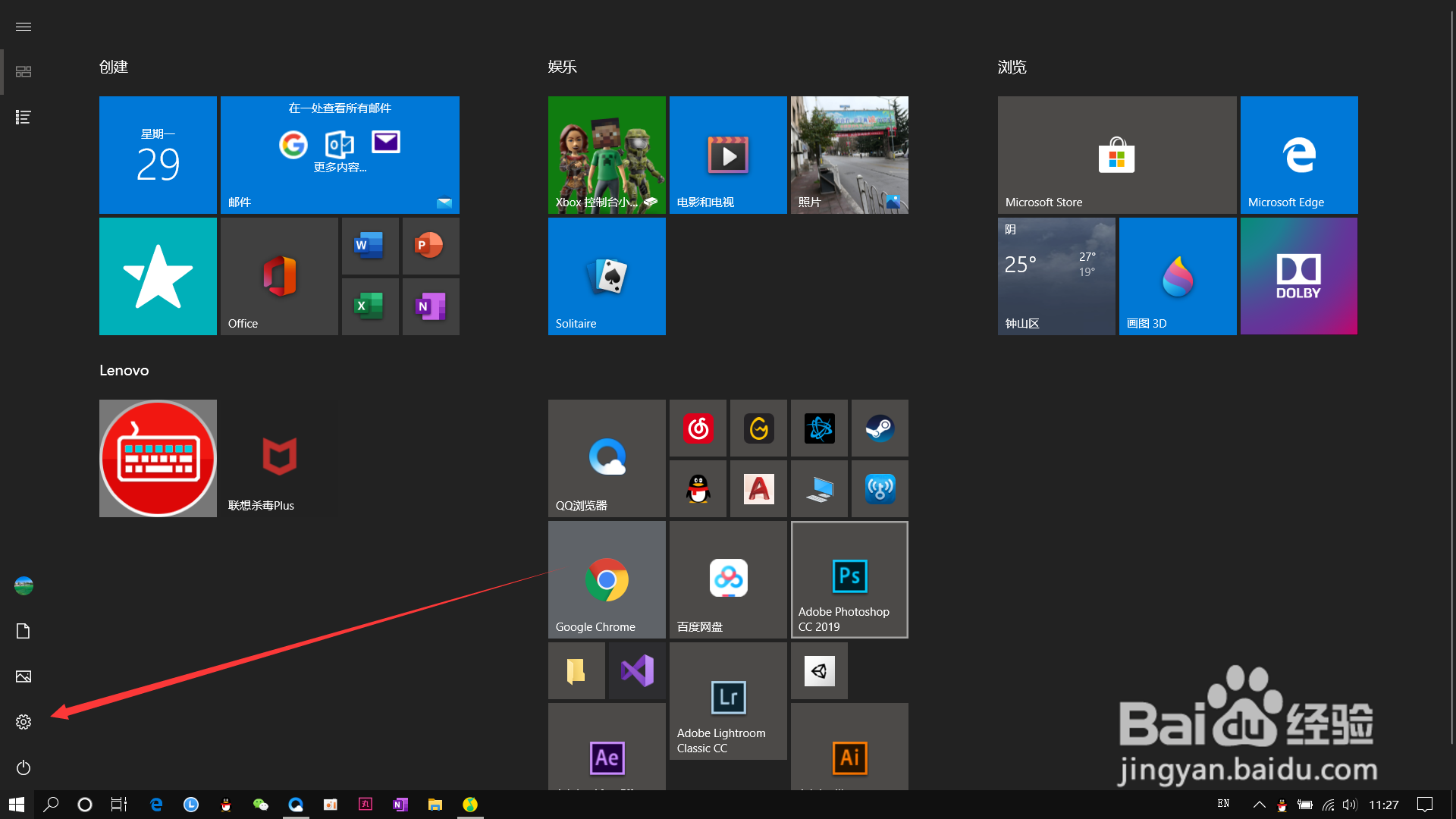The height and width of the screenshot is (819, 1456).
Task: Open Dolby tile
Action: coord(1298,277)
